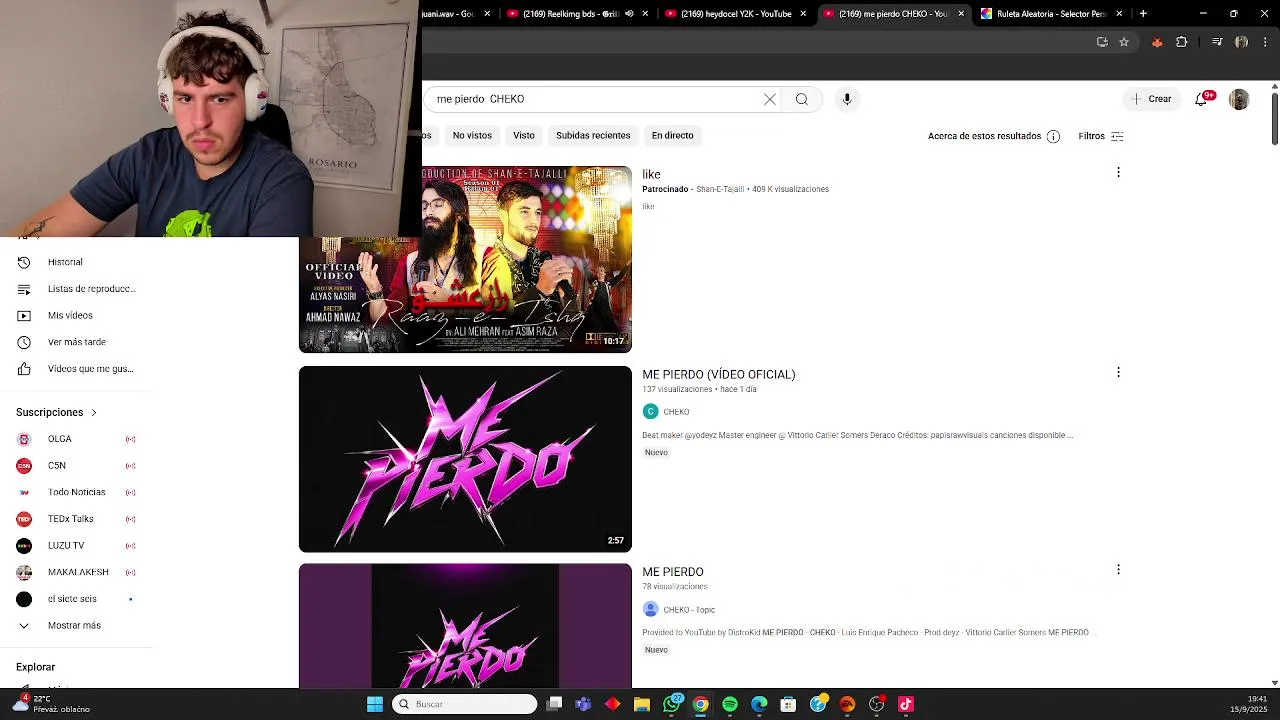Screen dimensions: 1280x720
Task: Open the Todo Noticias channel
Action: (78, 492)
